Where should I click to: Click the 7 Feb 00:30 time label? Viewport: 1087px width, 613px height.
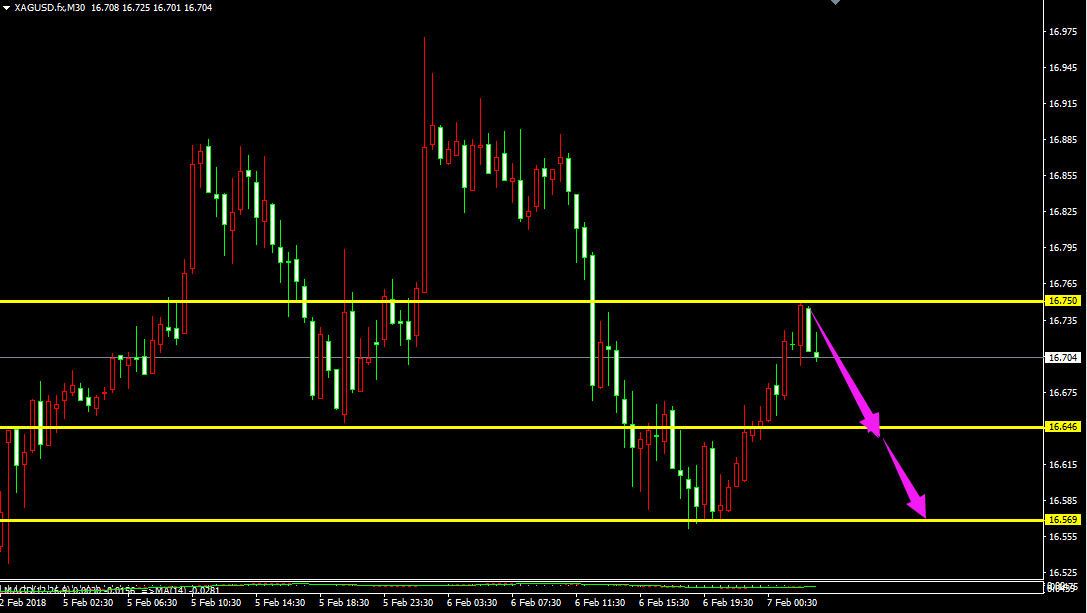pyautogui.click(x=794, y=603)
